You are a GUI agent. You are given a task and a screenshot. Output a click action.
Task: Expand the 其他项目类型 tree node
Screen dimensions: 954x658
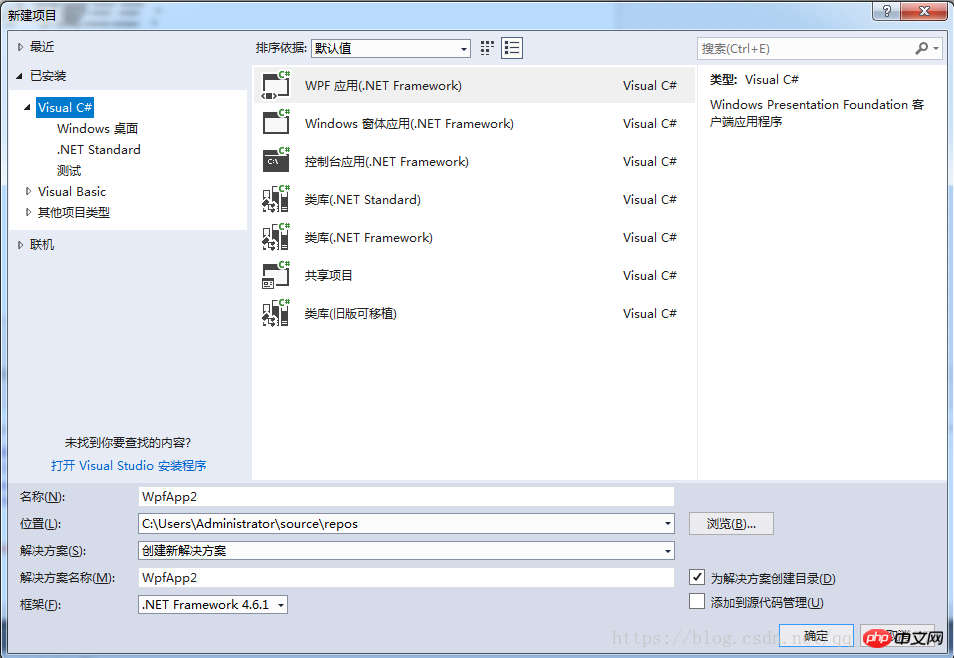[x=28, y=212]
